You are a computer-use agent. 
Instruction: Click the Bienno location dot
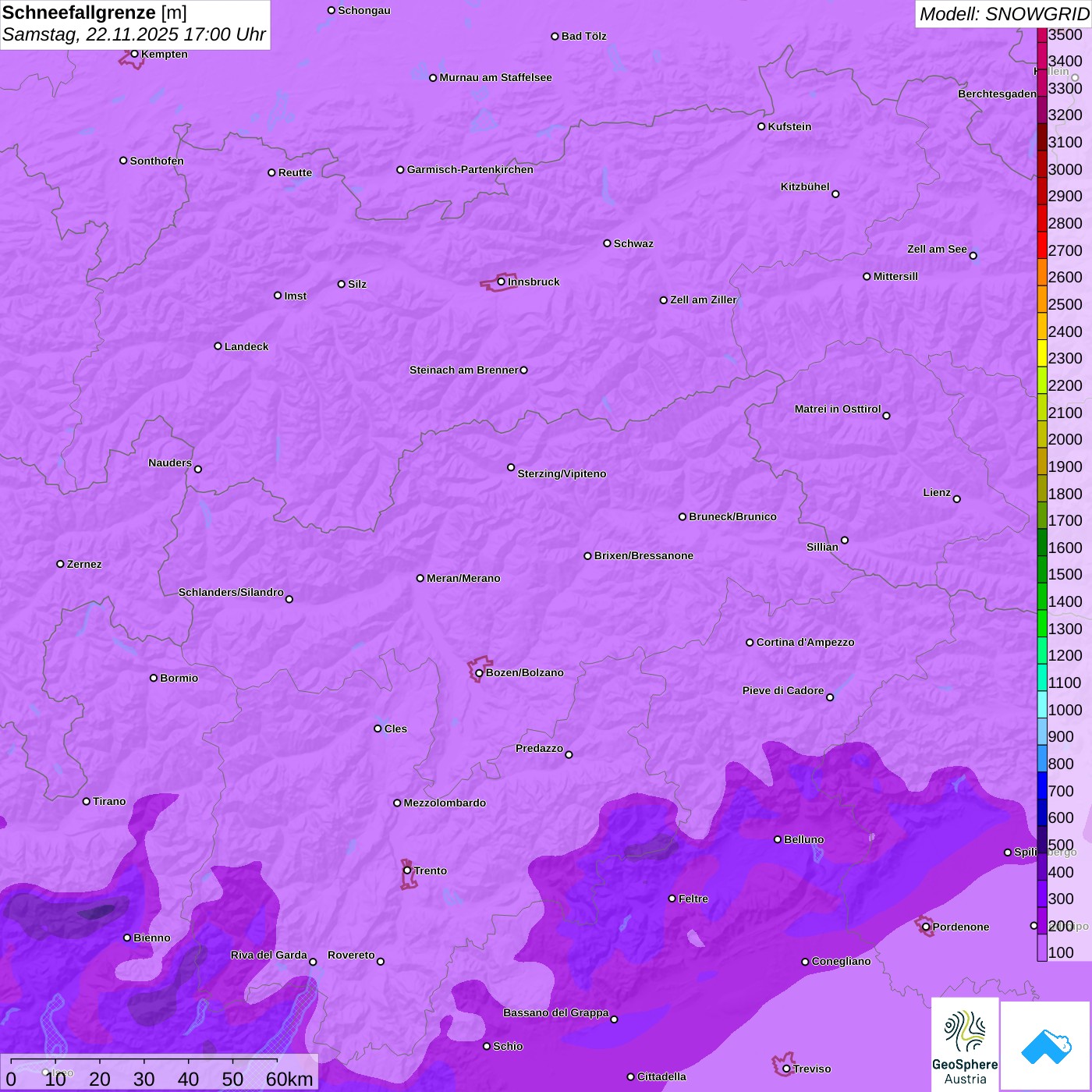tap(127, 938)
